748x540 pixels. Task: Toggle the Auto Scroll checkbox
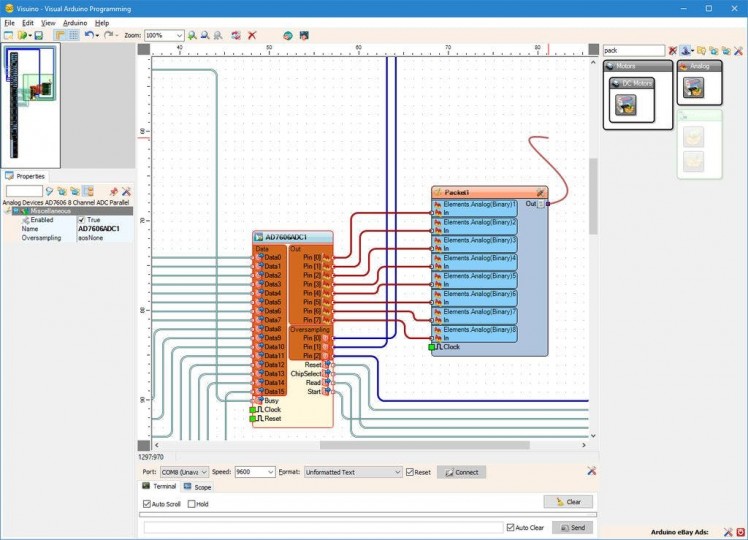coord(148,504)
